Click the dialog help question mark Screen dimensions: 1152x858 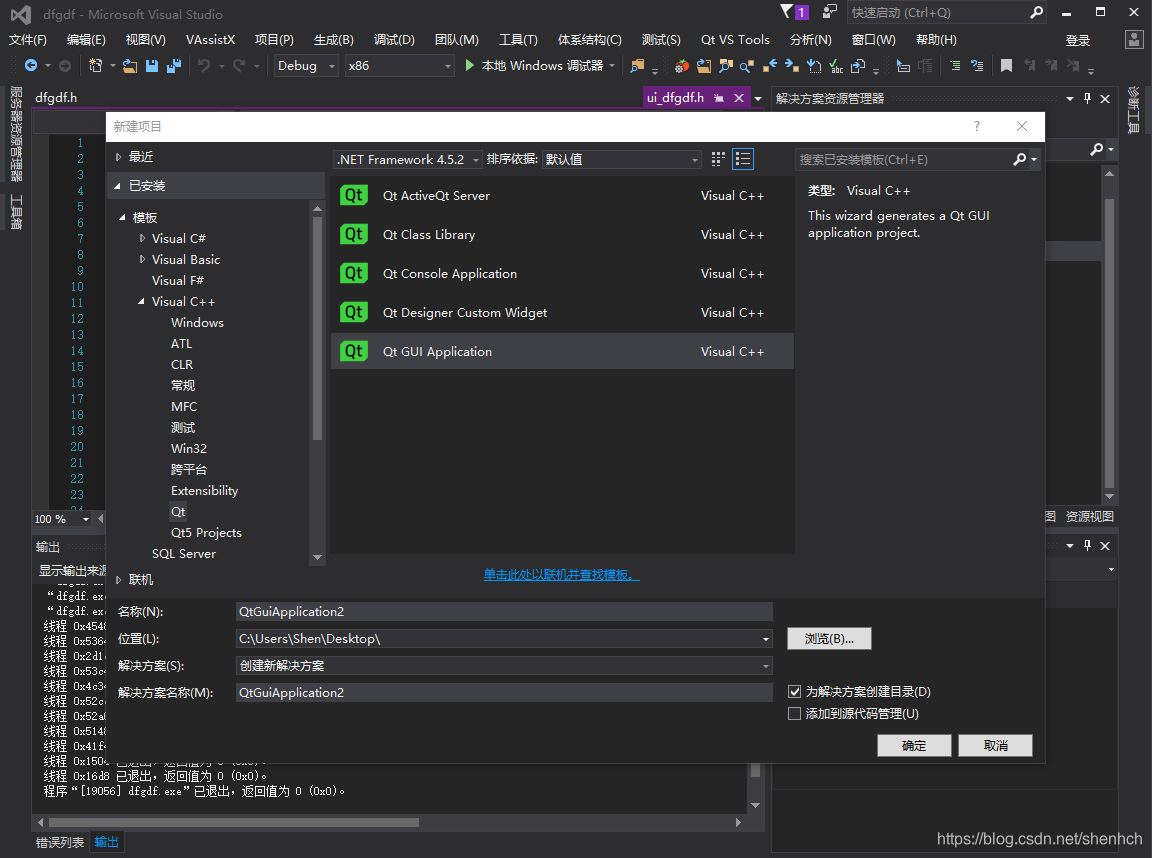[977, 126]
